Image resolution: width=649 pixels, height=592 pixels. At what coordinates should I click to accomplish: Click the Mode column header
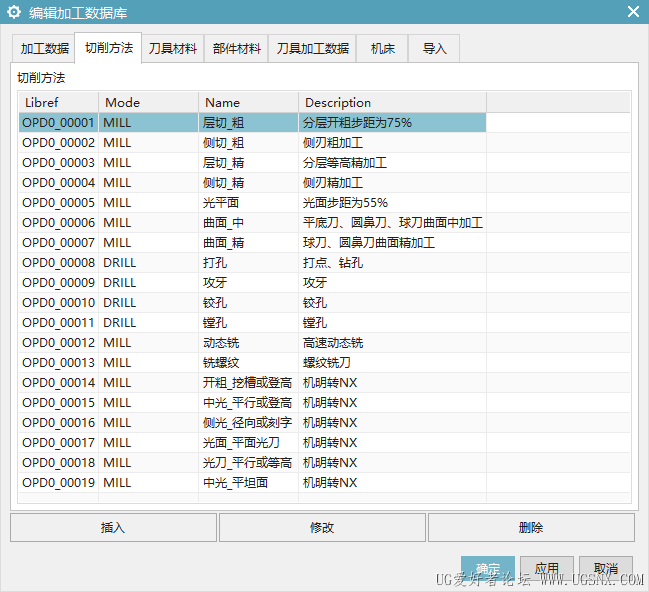pyautogui.click(x=149, y=102)
